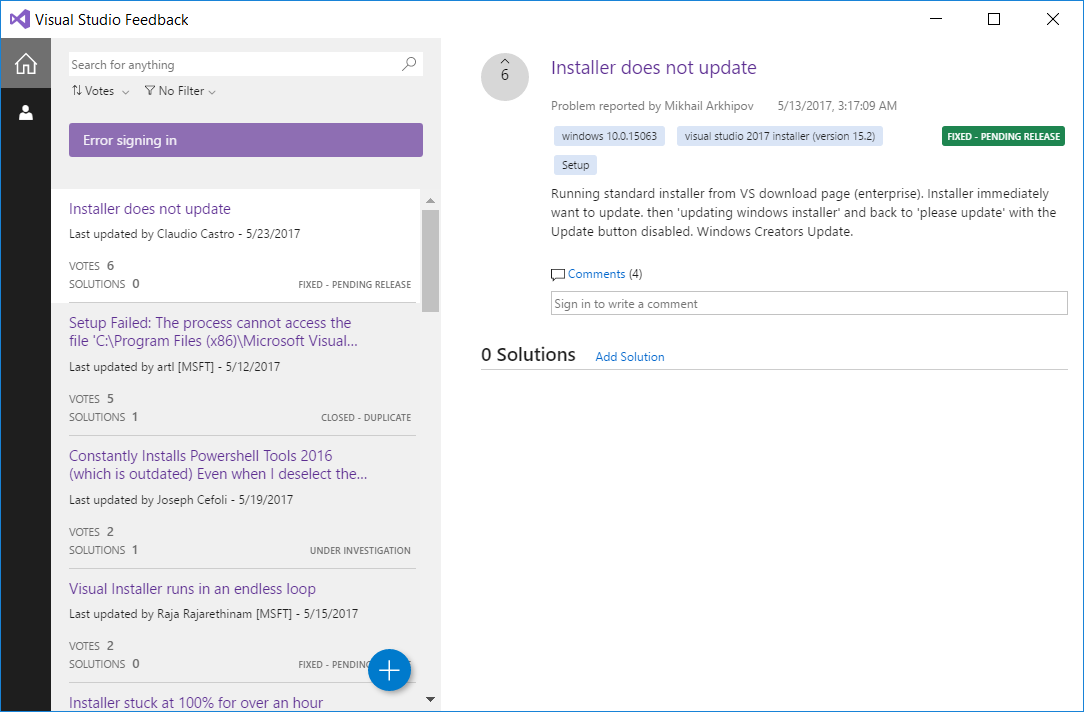Click the FIXED - PENDING RELEASE status badge
1084x712 pixels.
(1003, 136)
